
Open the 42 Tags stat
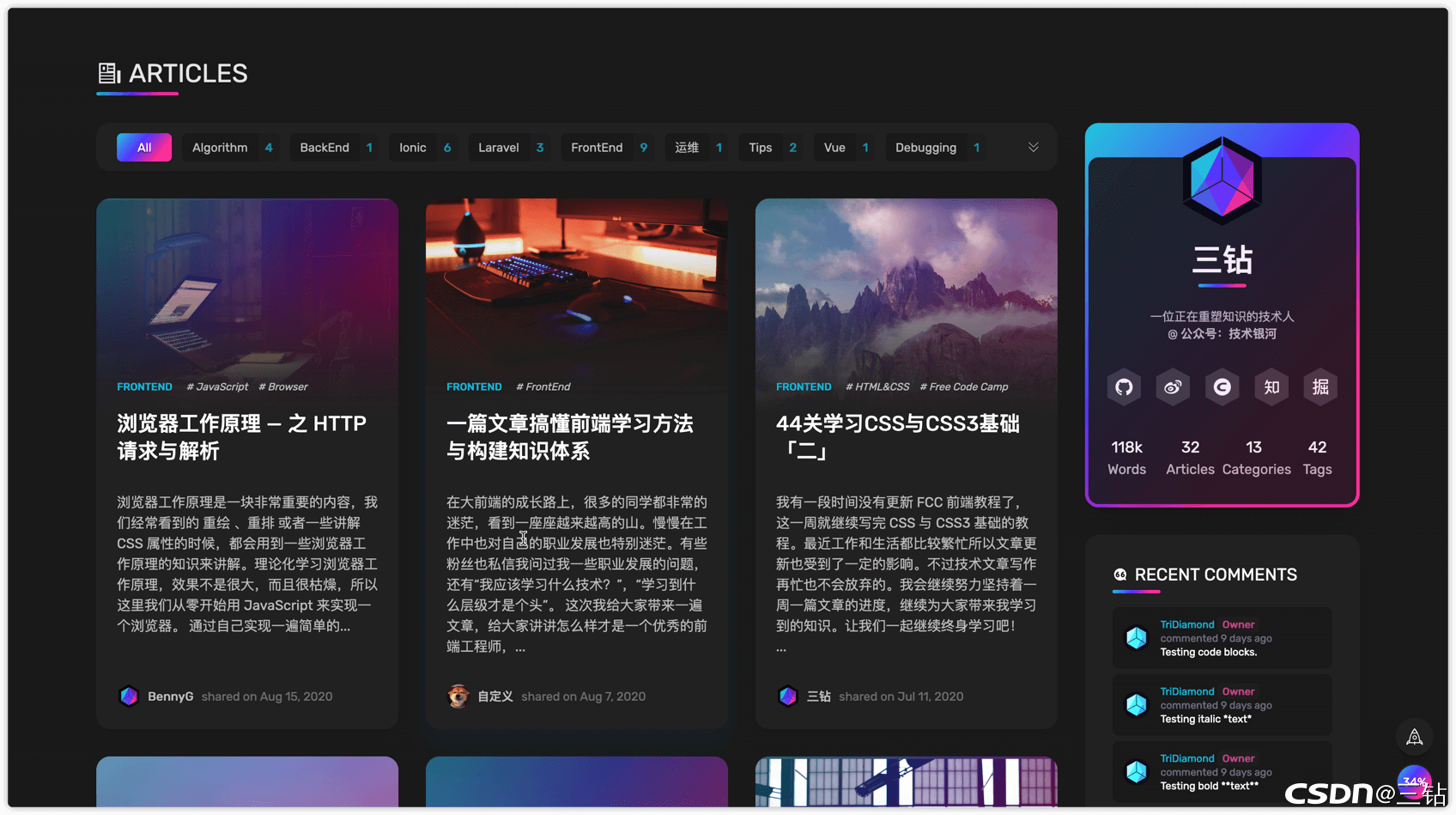click(1317, 458)
